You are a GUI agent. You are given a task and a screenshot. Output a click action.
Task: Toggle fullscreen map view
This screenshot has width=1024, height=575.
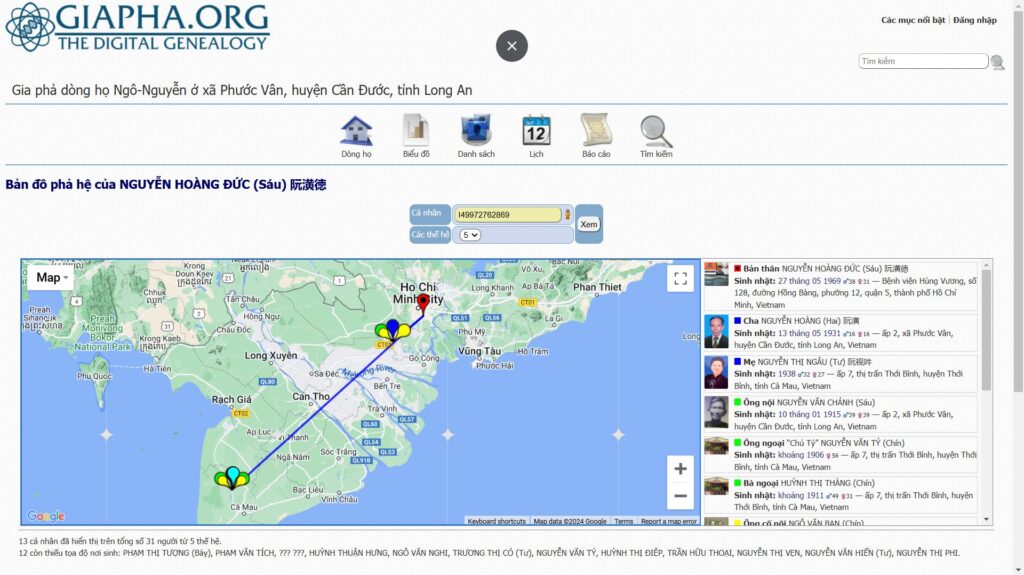(681, 279)
